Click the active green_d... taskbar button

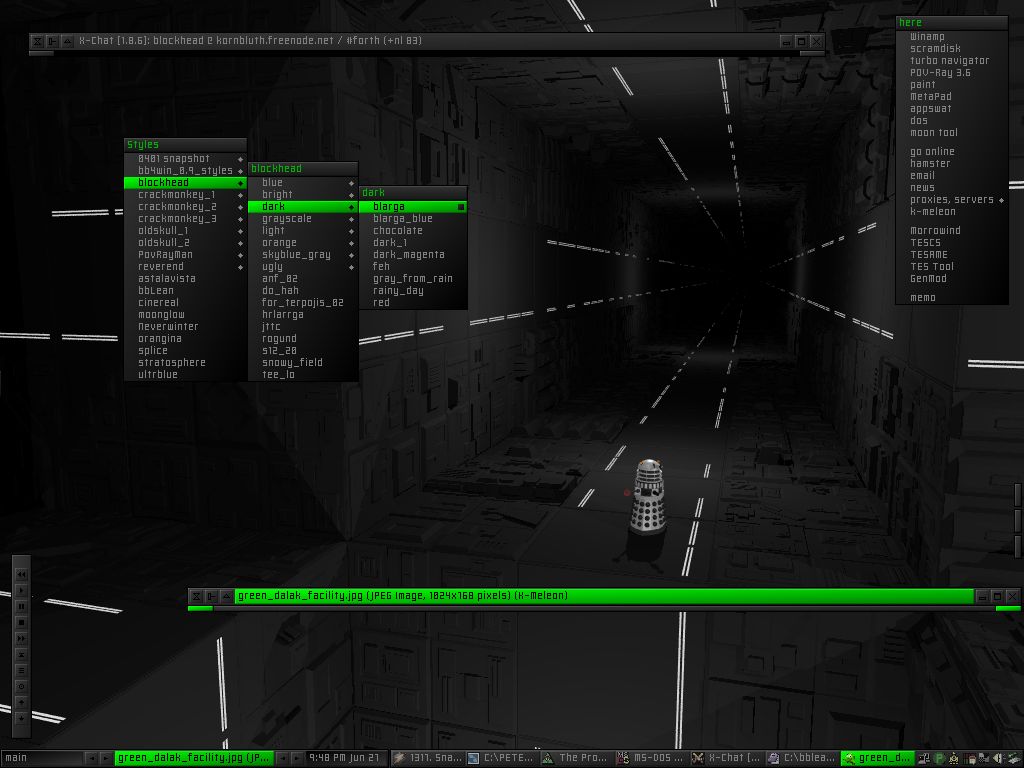coord(877,758)
